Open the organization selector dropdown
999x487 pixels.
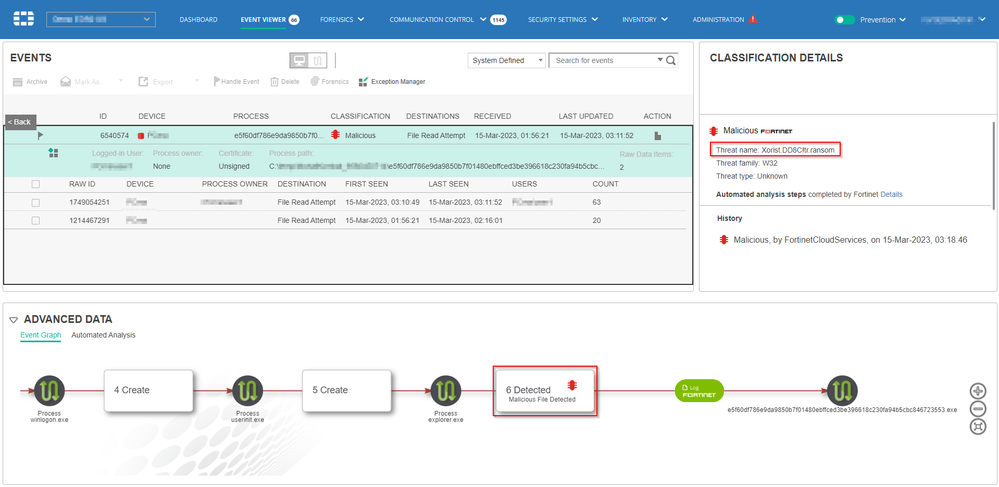pyautogui.click(x=101, y=20)
